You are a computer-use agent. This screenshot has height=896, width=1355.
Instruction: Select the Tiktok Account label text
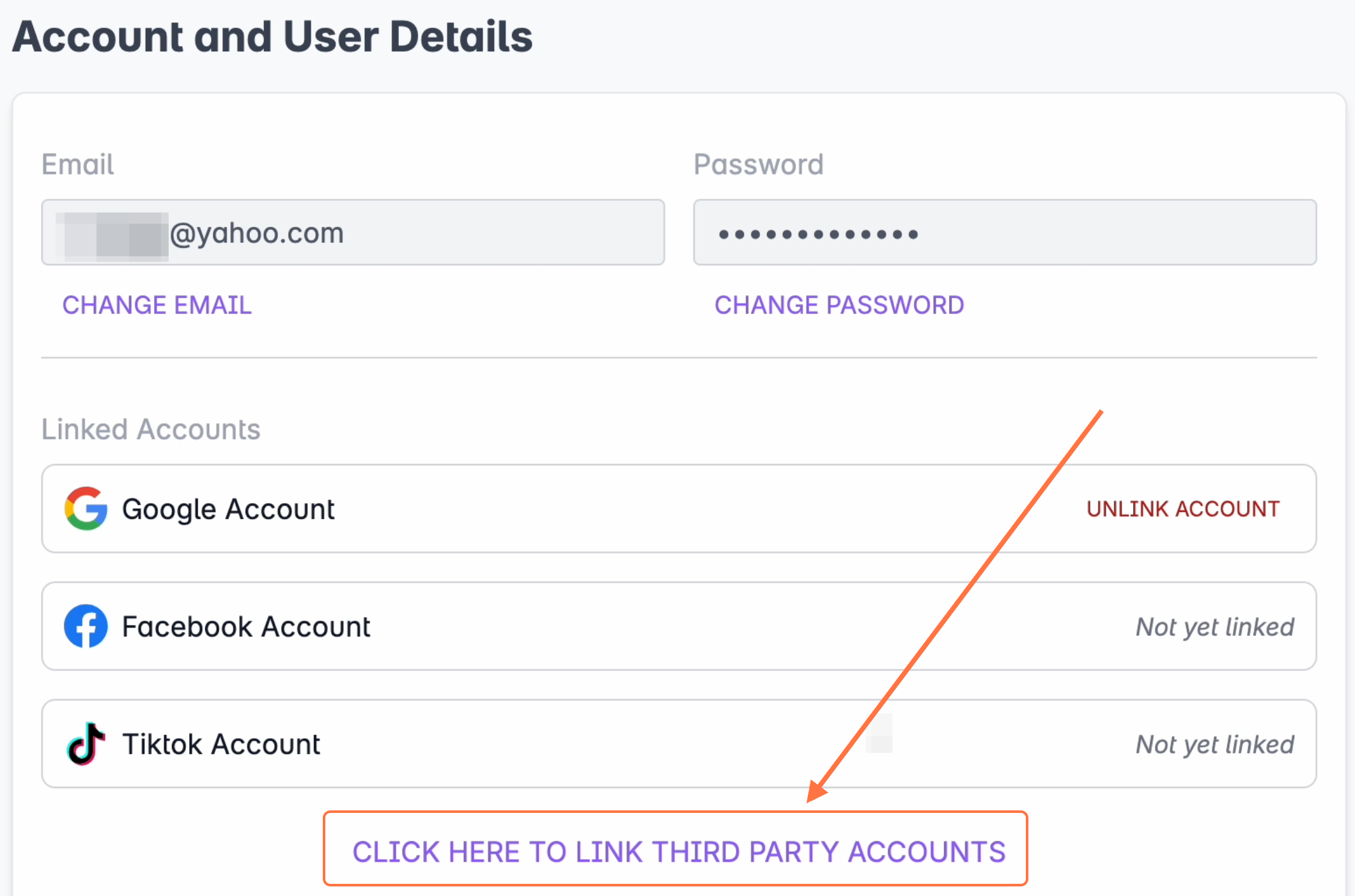tap(221, 745)
